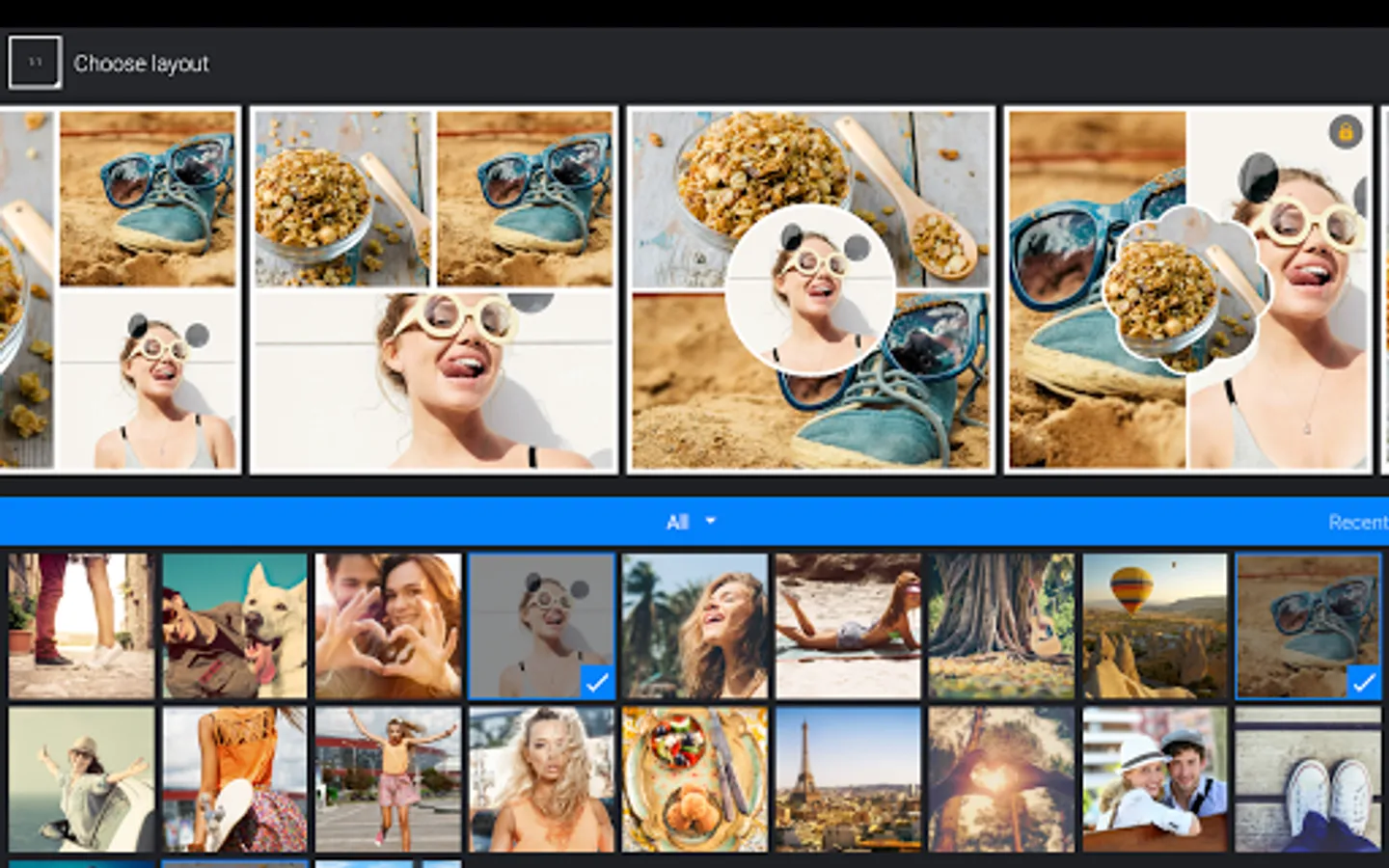Choose the layout with the cloud-shaped granola cutout

(x=1187, y=289)
